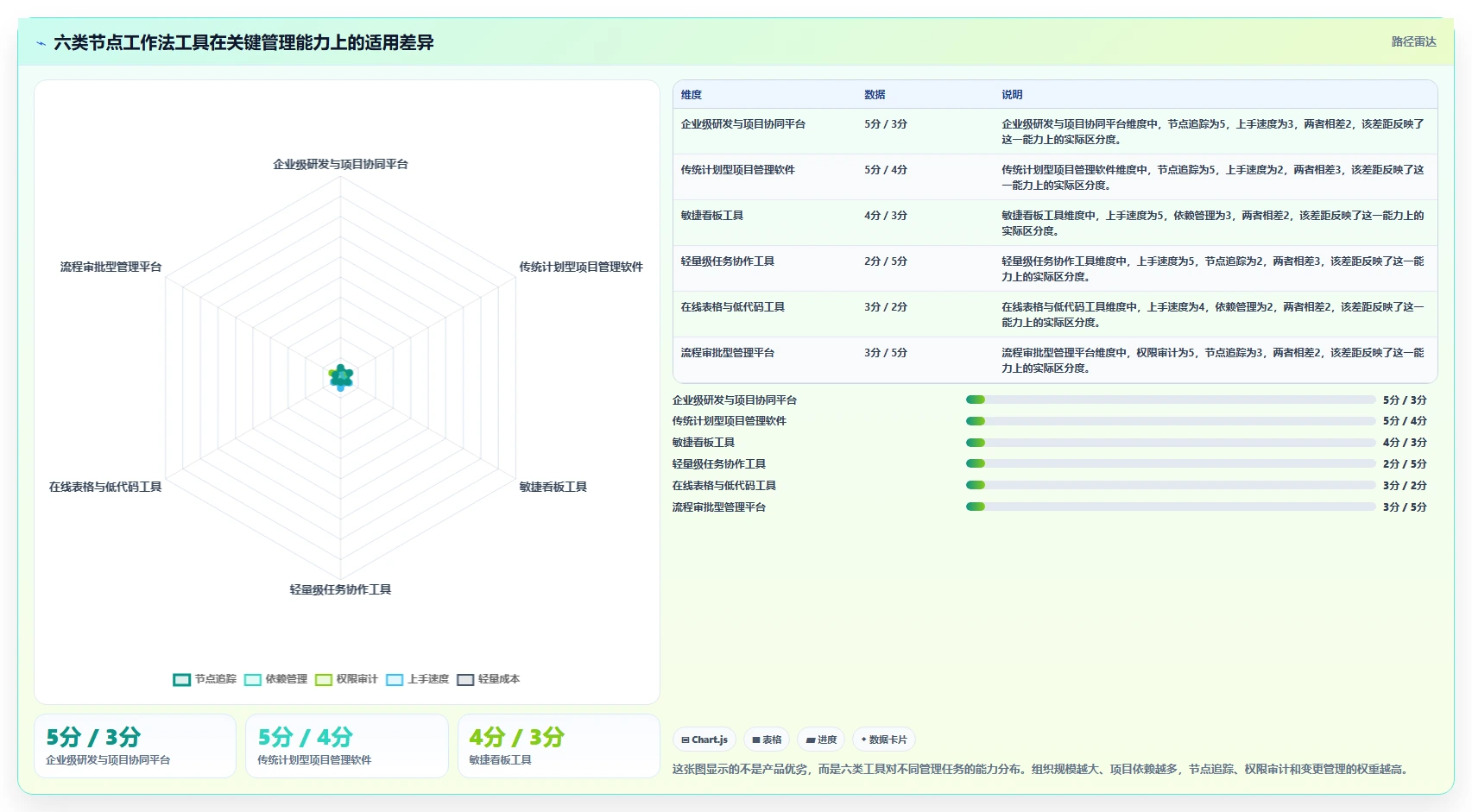Toggle 上手速度 legend series
Viewport: 1472px width, 812px height.
418,679
